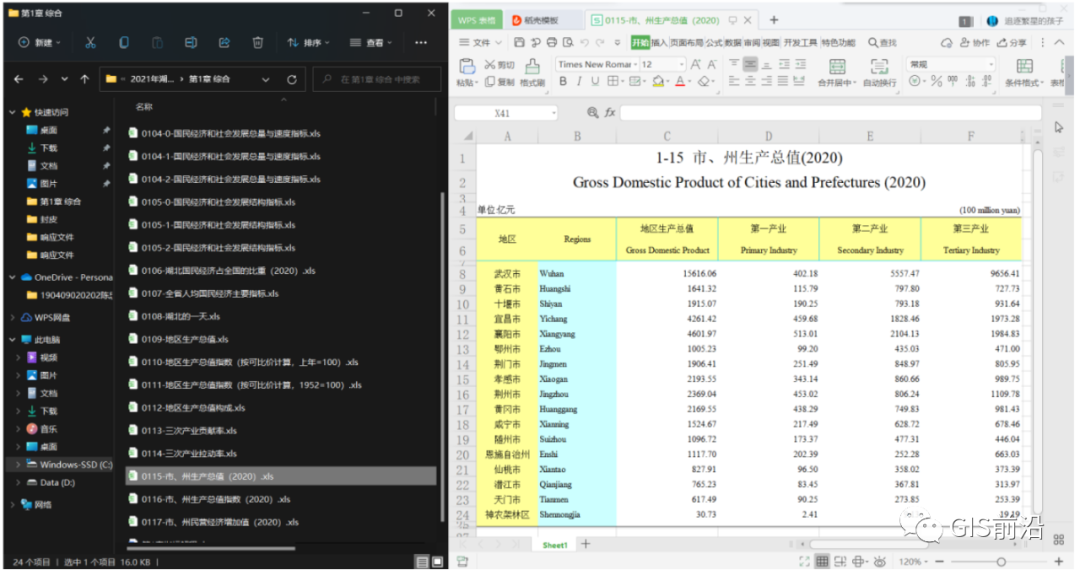
Task: Toggle Underline formatting in WPS
Action: pyautogui.click(x=595, y=81)
